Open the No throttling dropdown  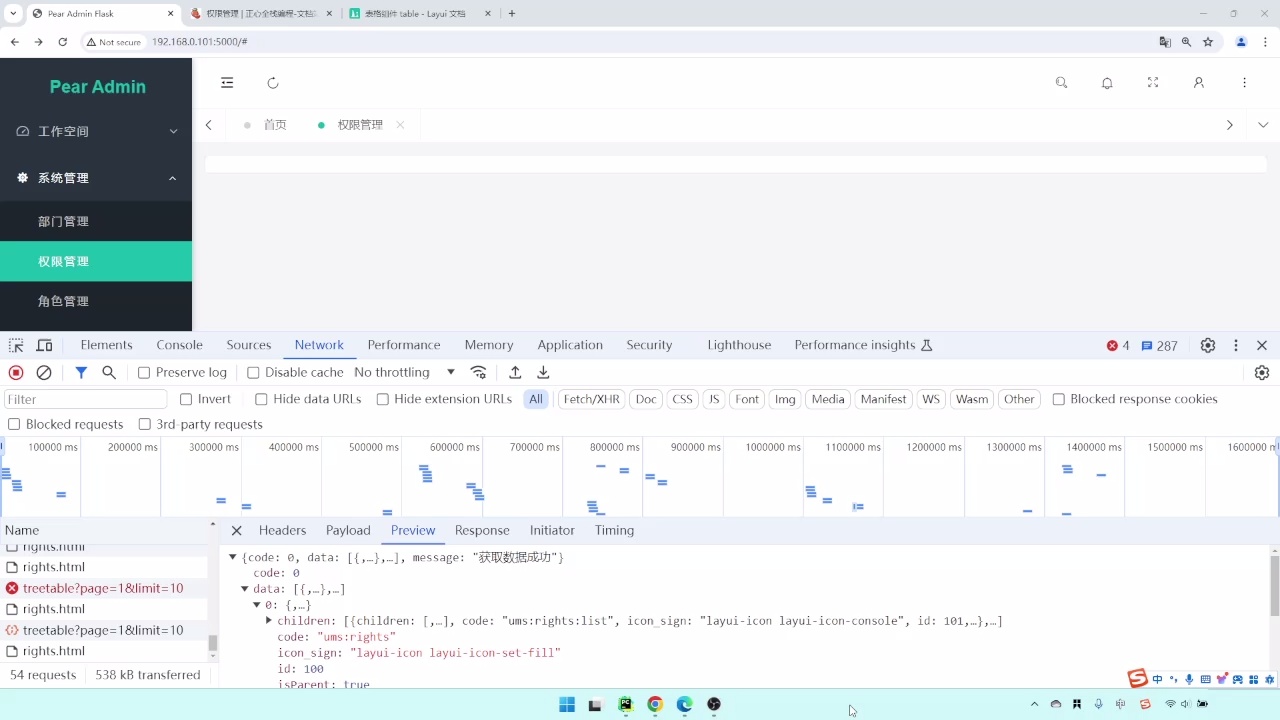click(404, 372)
